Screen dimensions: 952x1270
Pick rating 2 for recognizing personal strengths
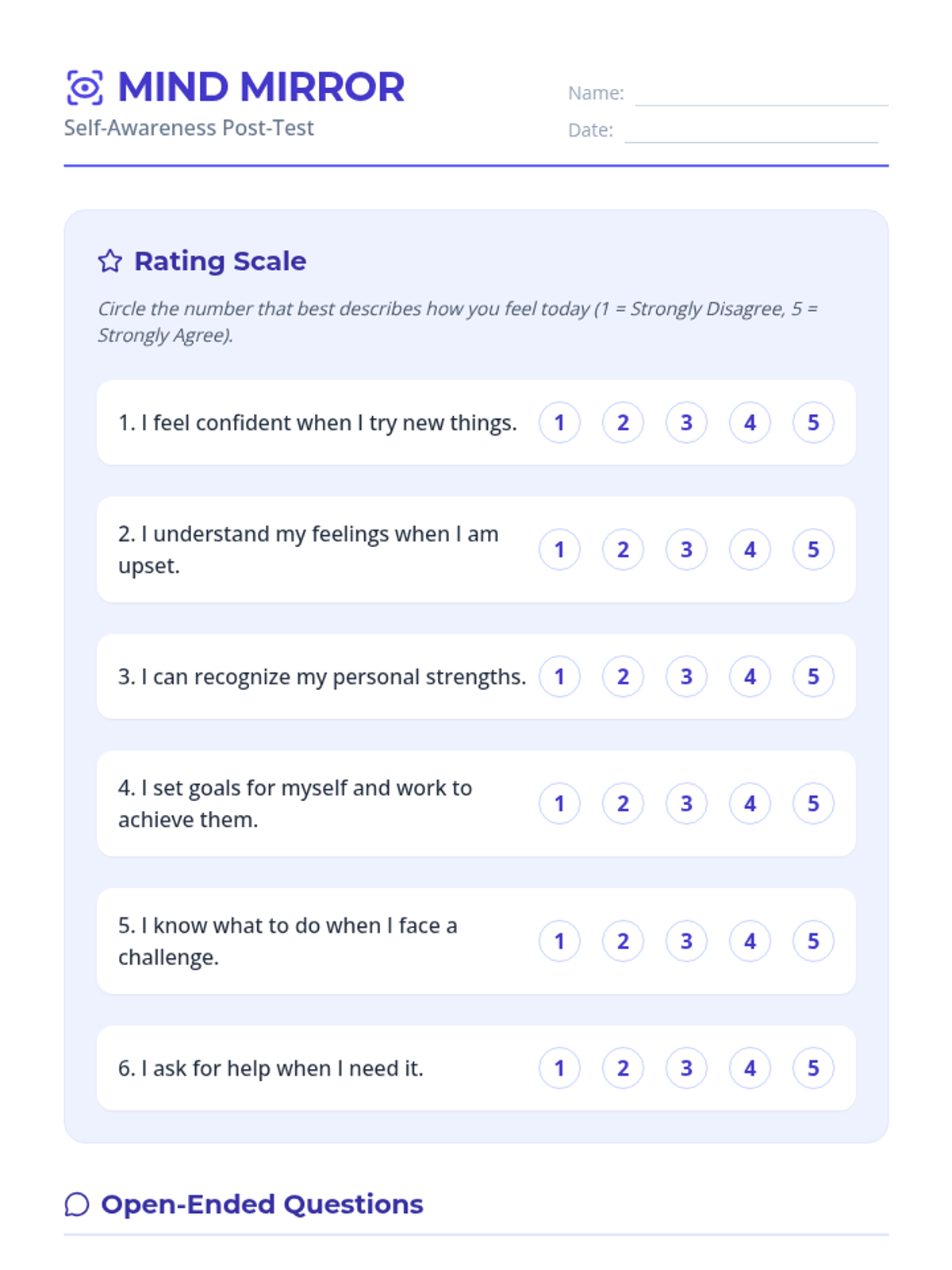point(623,676)
